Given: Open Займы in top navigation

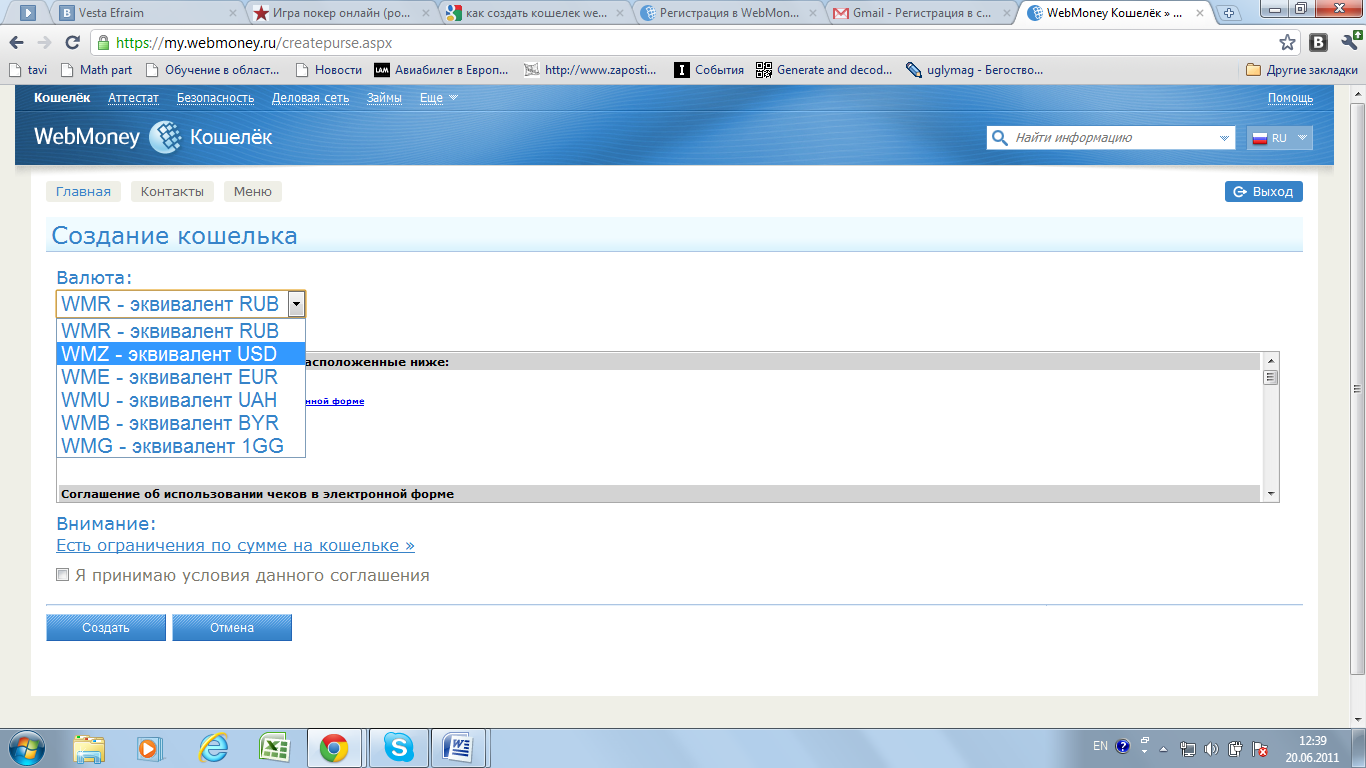Looking at the screenshot, I should (x=384, y=98).
